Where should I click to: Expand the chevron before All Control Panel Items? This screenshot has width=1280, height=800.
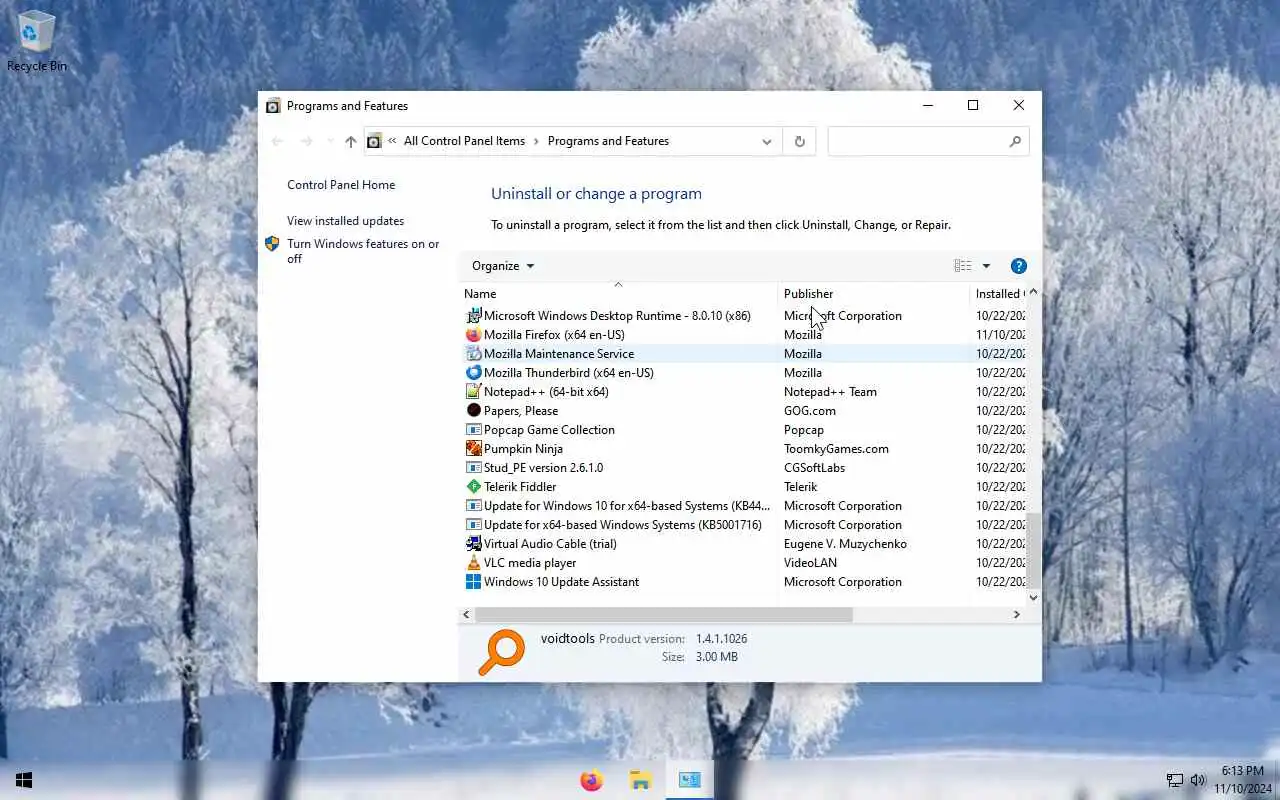tap(392, 141)
